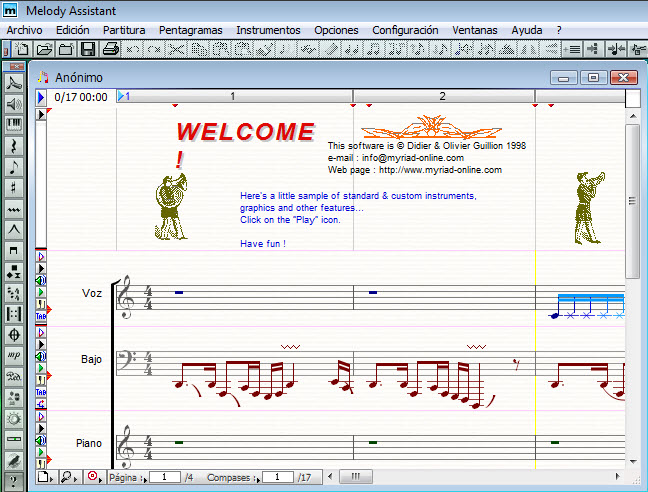648x492 pixels.
Task: Open the Archivo menu
Action: pos(24,30)
